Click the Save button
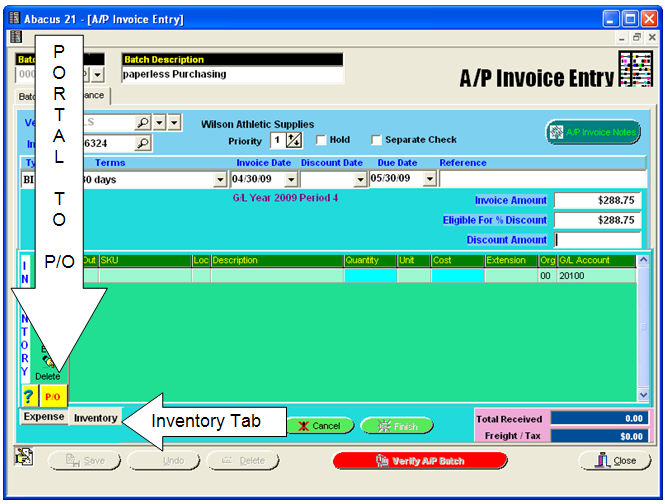 pyautogui.click(x=84, y=461)
